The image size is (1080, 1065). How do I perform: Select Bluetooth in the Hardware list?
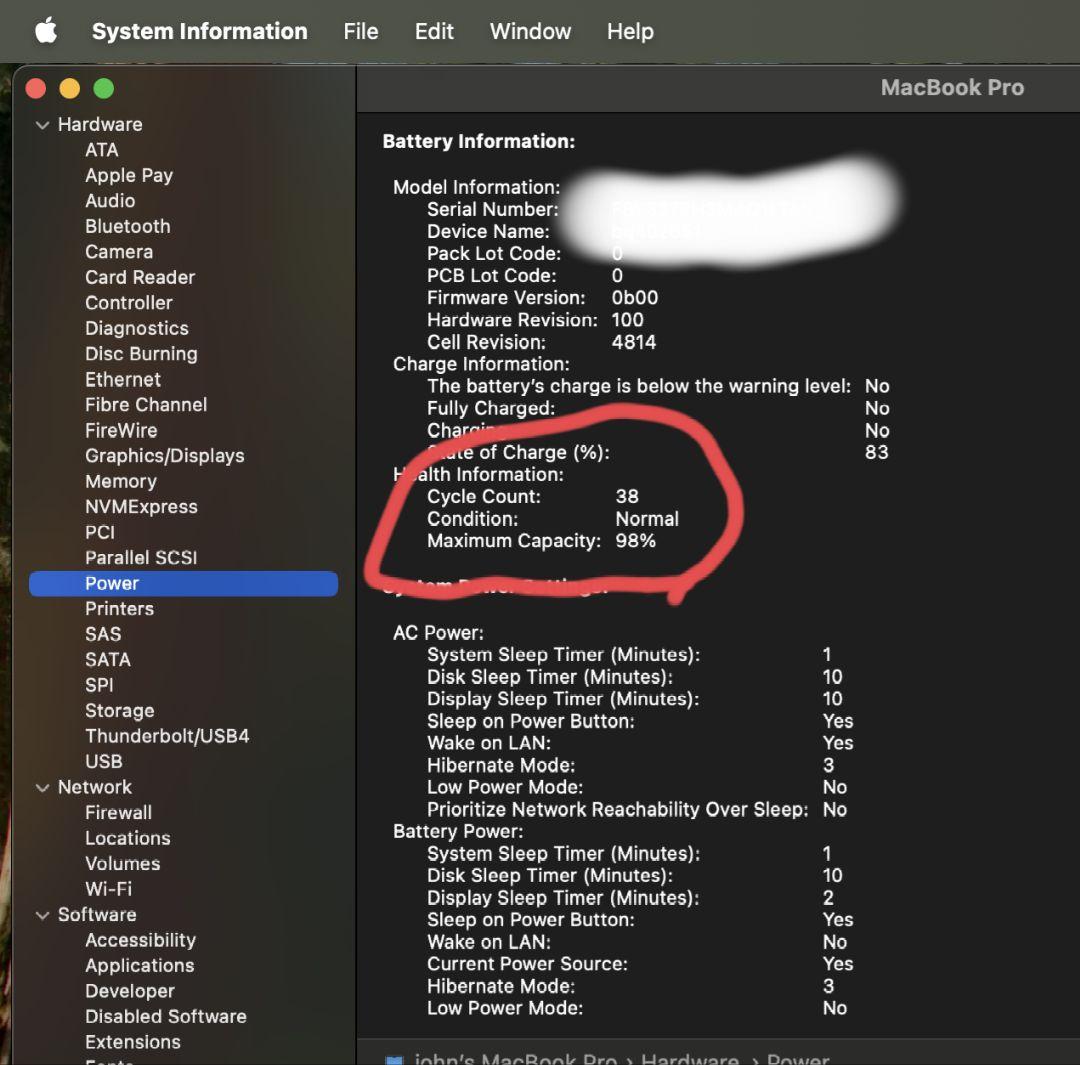(127, 227)
